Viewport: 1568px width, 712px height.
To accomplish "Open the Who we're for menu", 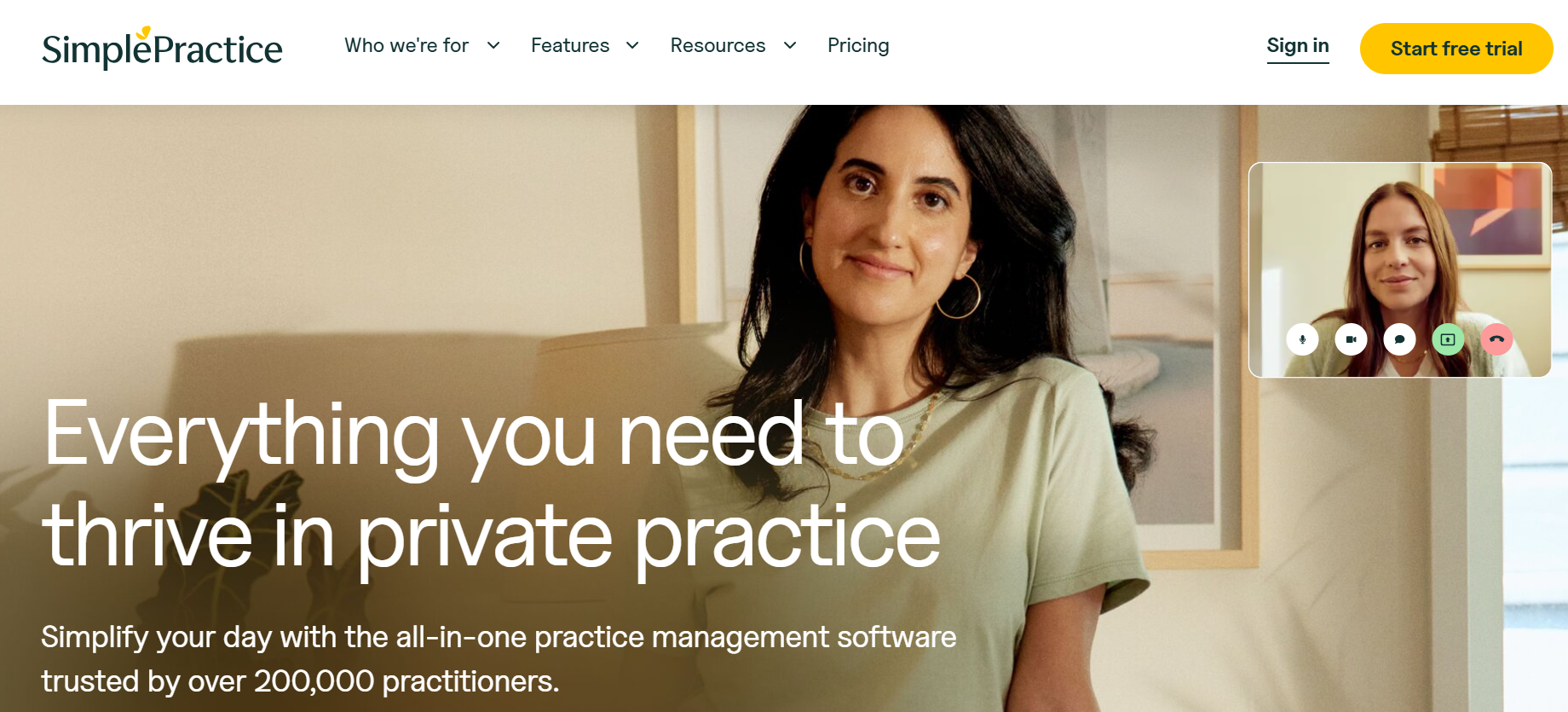I will pos(406,45).
